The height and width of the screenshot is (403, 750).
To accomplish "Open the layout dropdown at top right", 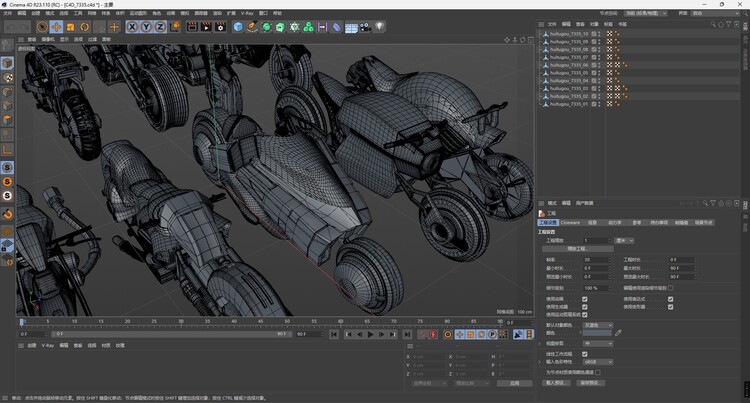I will tap(715, 13).
